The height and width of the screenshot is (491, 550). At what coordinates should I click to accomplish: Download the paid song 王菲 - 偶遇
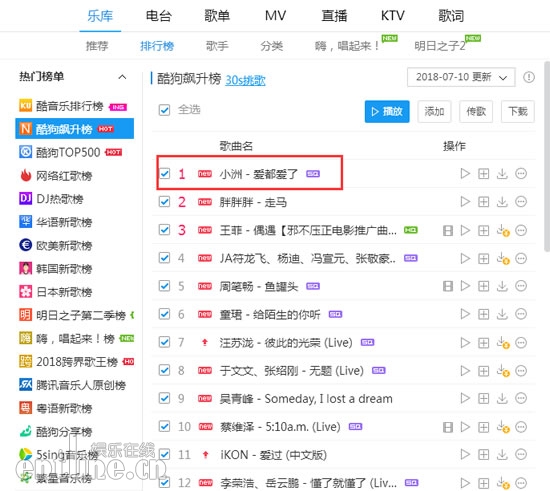(503, 230)
